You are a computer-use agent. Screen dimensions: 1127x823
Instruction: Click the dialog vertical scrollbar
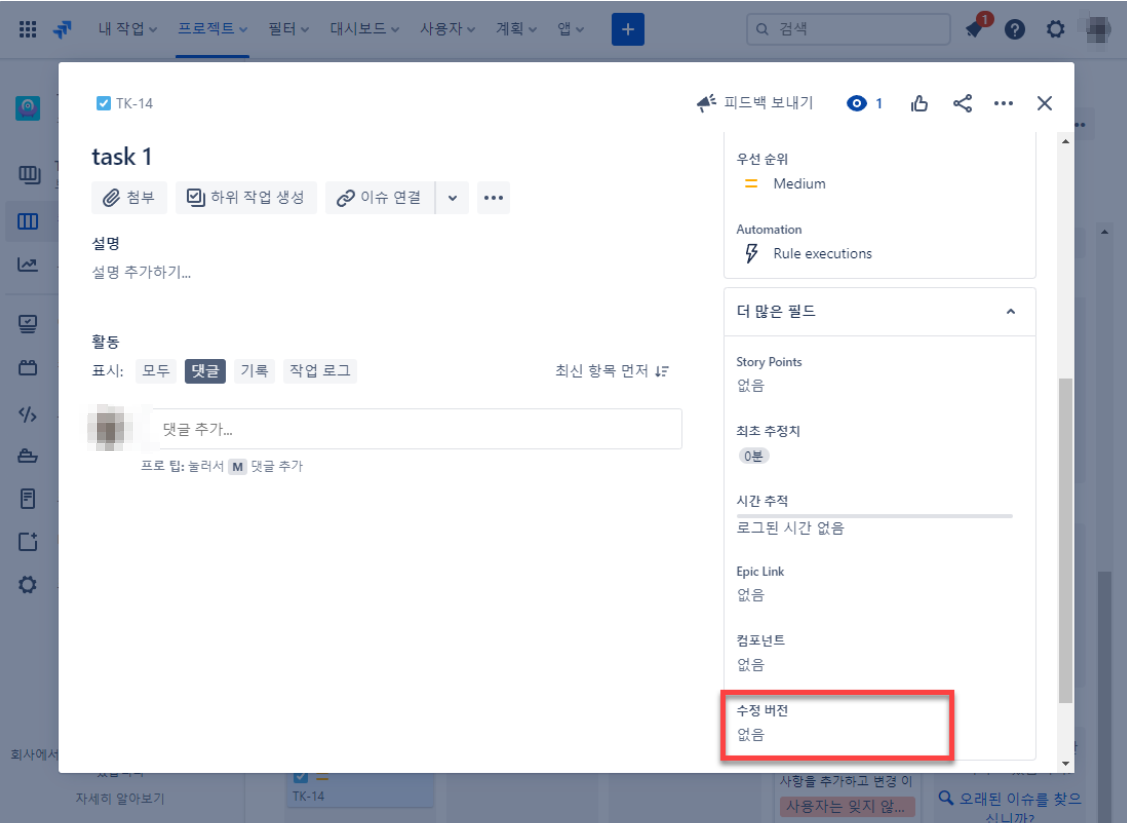[1065, 541]
